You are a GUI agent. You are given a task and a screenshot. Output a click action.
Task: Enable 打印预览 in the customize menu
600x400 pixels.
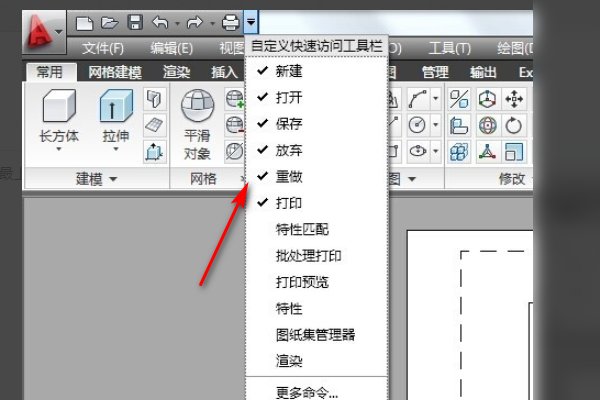(x=316, y=282)
